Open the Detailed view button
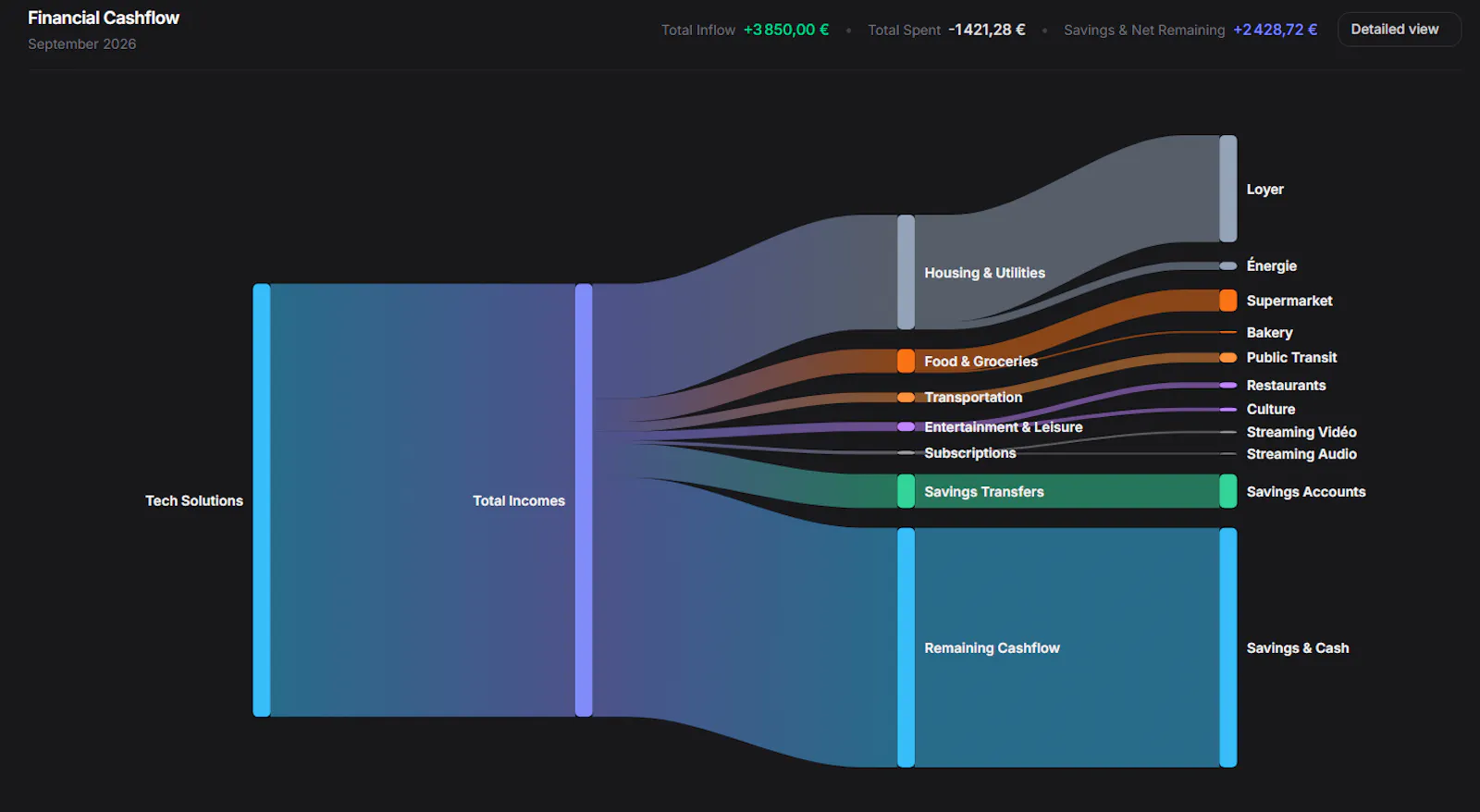 (1399, 30)
